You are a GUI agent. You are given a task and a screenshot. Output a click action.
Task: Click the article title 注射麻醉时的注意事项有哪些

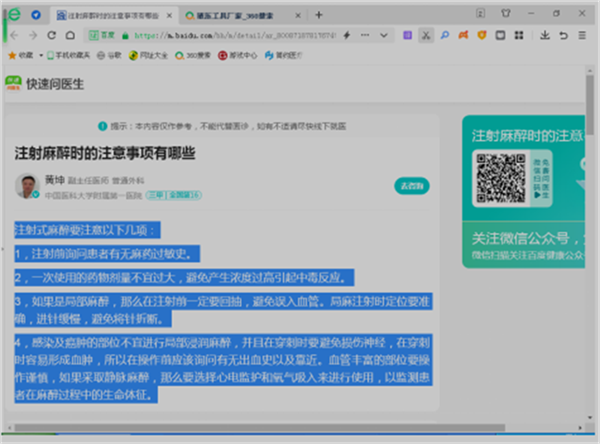click(x=105, y=153)
